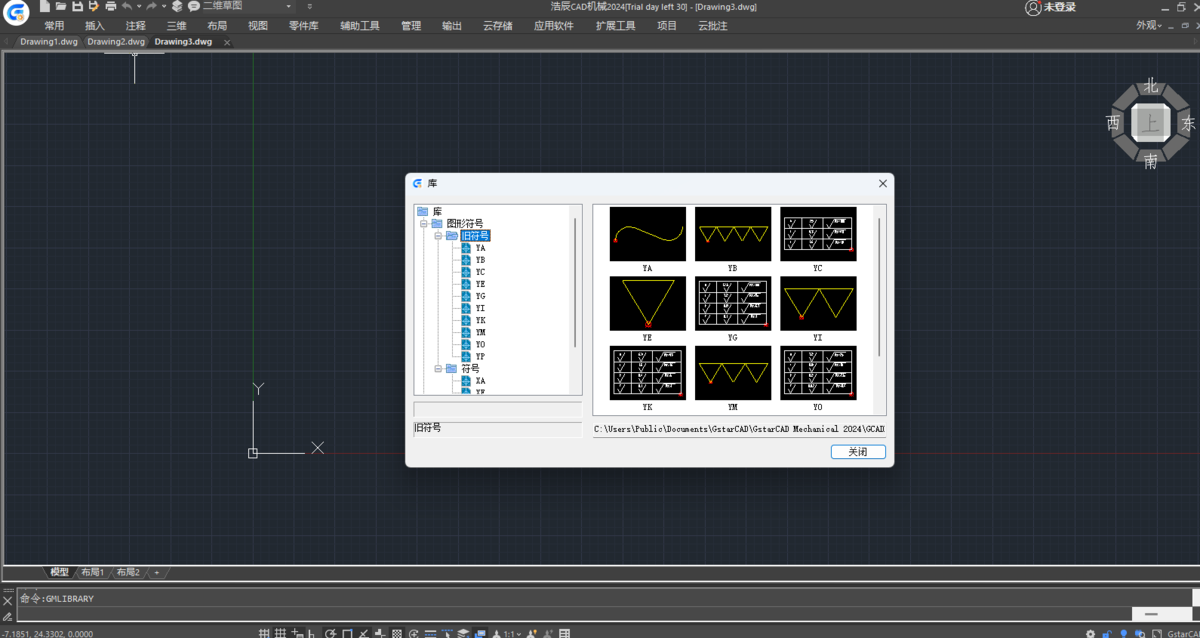Image resolution: width=1200 pixels, height=638 pixels.
Task: Collapse the 图形符号 tree node
Action: click(x=424, y=224)
